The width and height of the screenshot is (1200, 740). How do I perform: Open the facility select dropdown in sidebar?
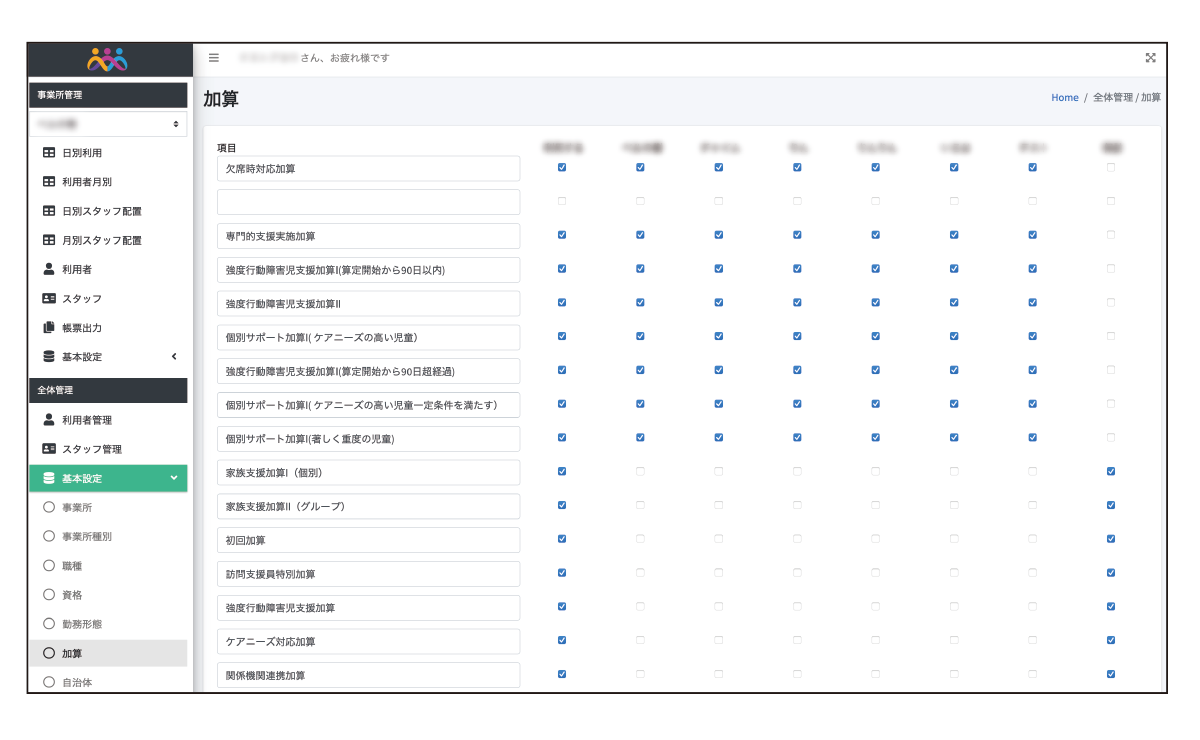[108, 124]
